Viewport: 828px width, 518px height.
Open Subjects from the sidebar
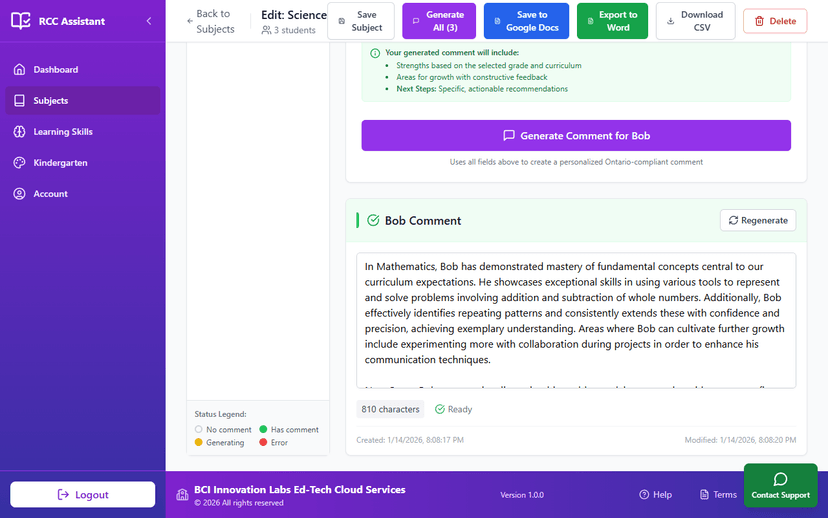82,100
